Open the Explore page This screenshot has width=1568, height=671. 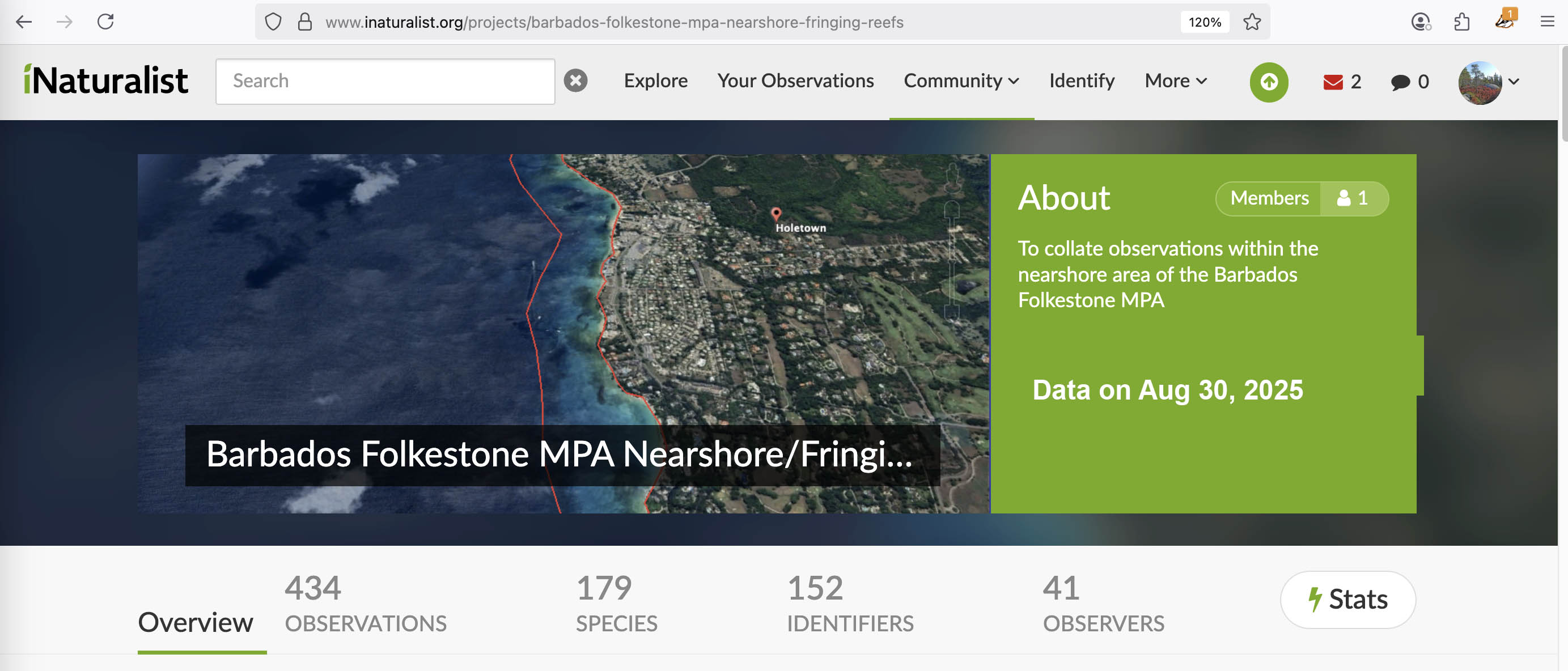tap(655, 81)
